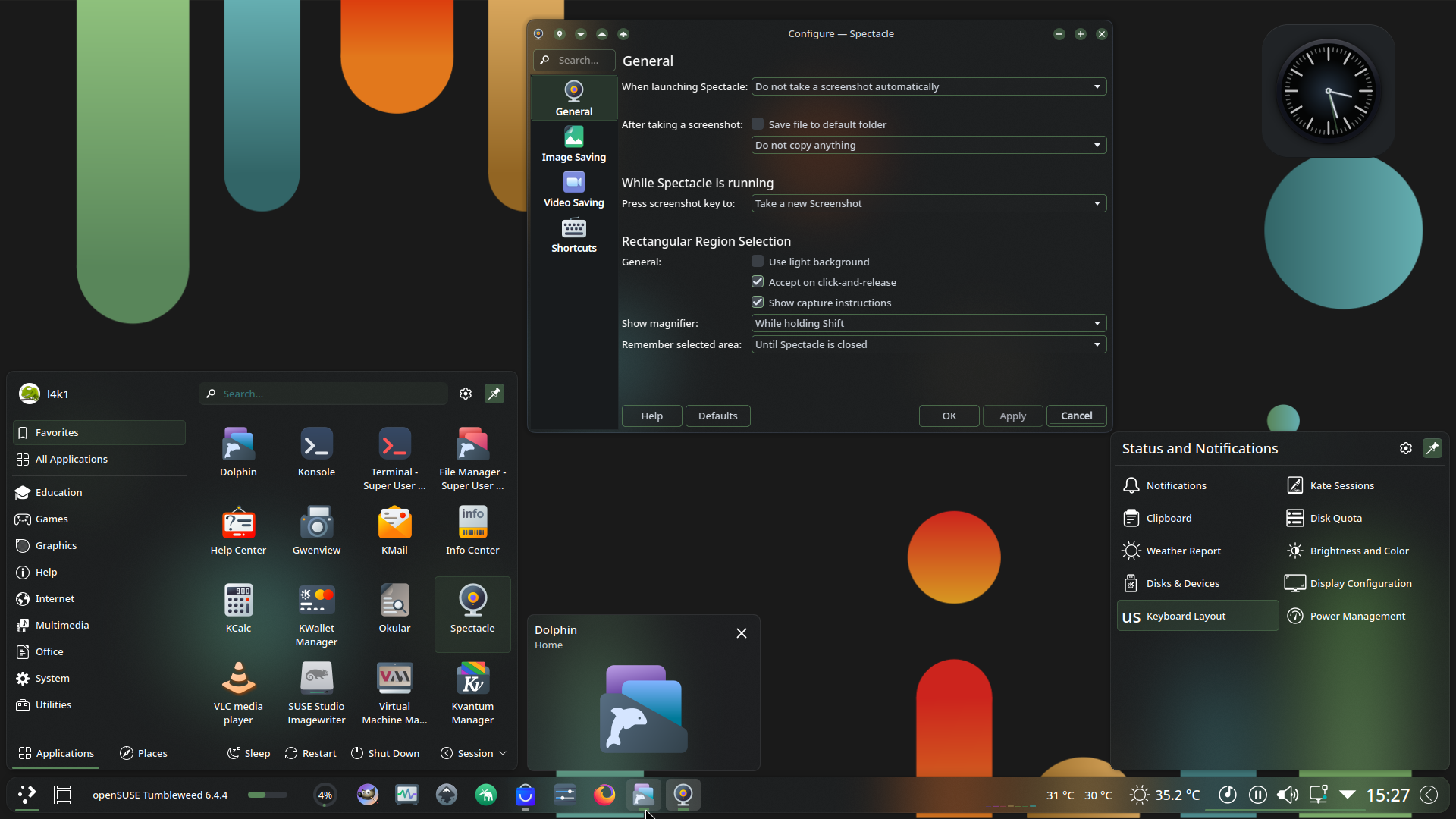Click the Dolphin window preview thumbnail
The image size is (1456, 819).
coord(643,709)
